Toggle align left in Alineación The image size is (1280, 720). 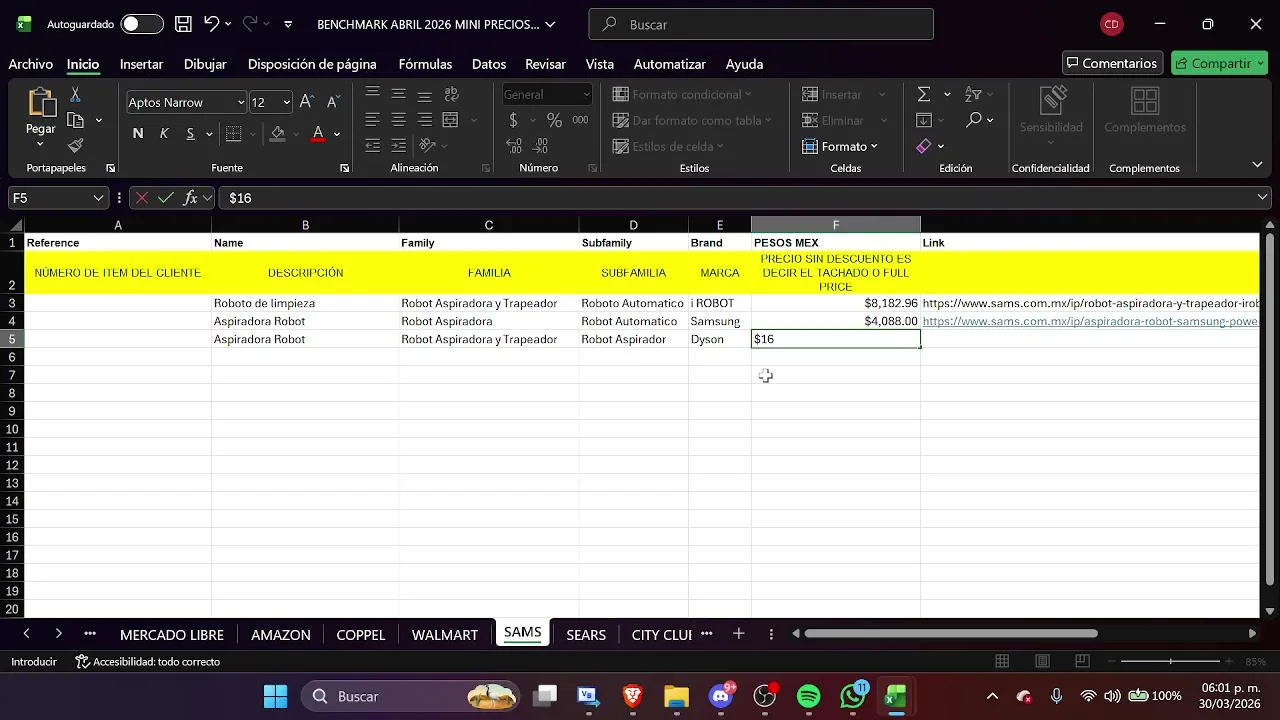click(372, 120)
